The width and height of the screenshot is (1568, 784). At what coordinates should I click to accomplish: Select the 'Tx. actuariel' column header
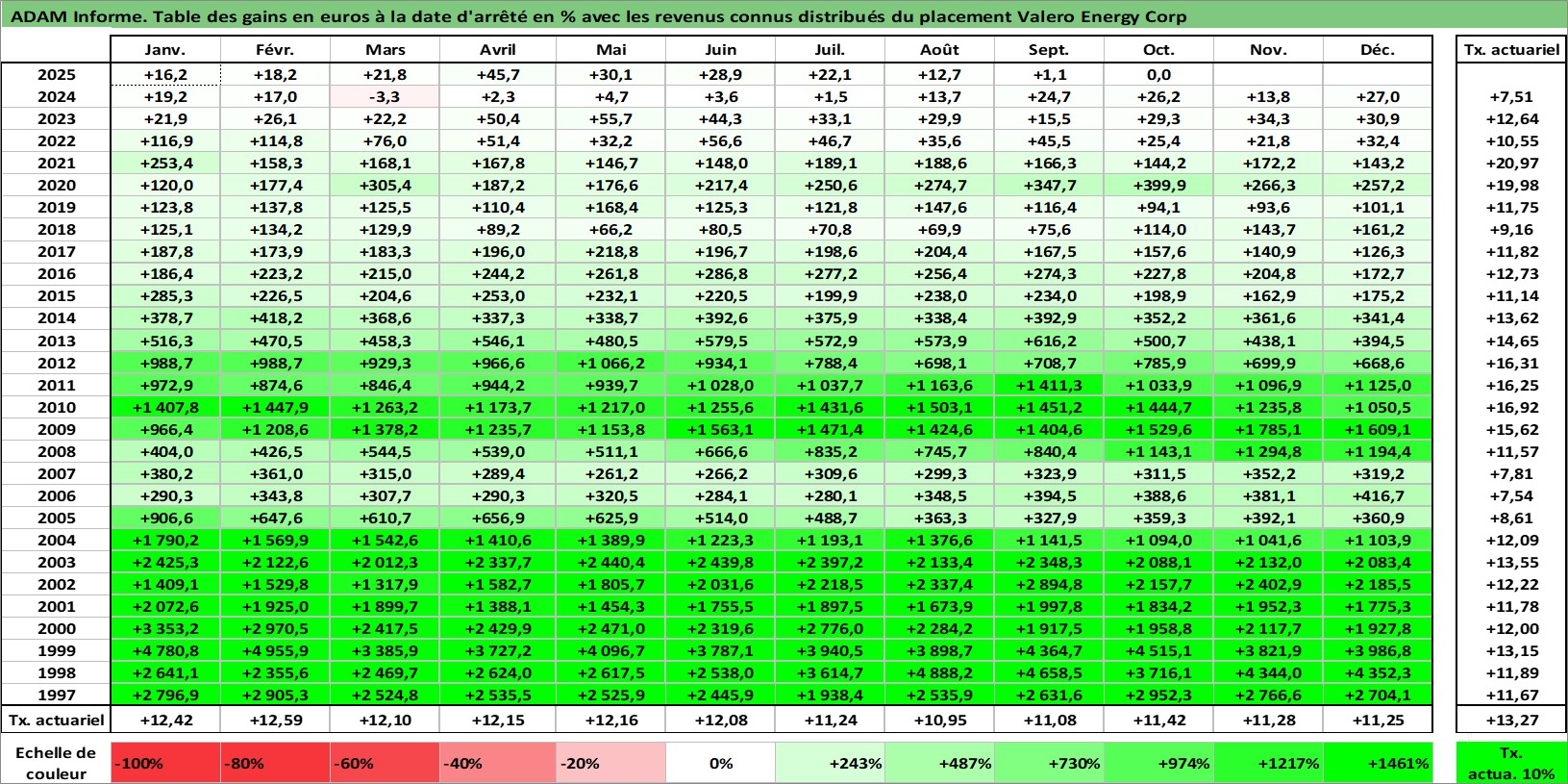[1511, 50]
